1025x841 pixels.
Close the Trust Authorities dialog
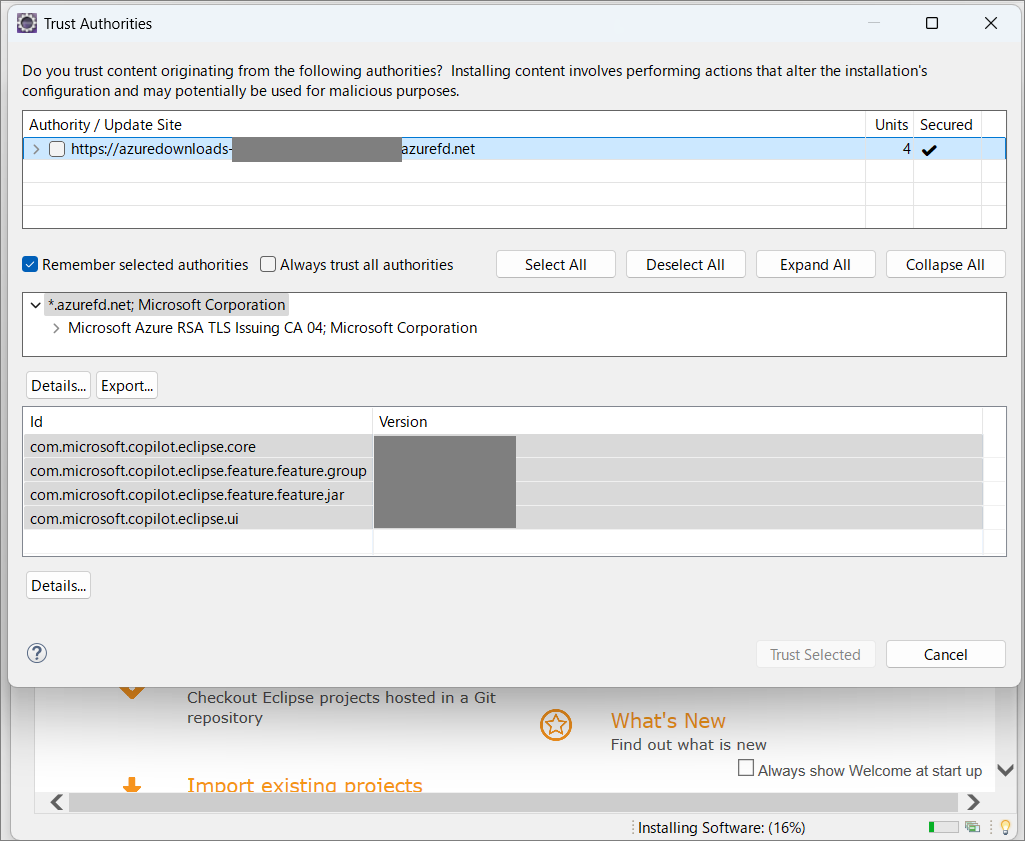click(991, 24)
